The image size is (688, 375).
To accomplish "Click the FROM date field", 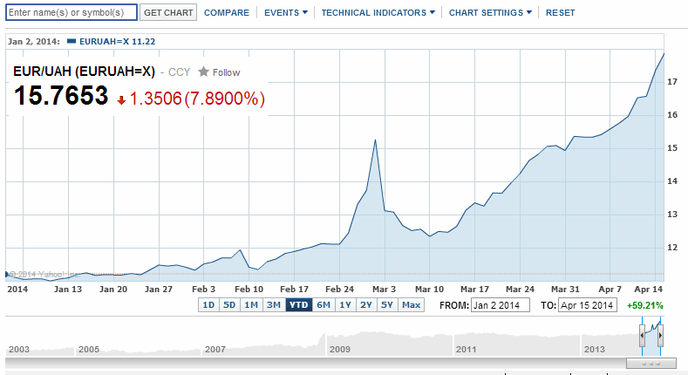I will coord(500,305).
